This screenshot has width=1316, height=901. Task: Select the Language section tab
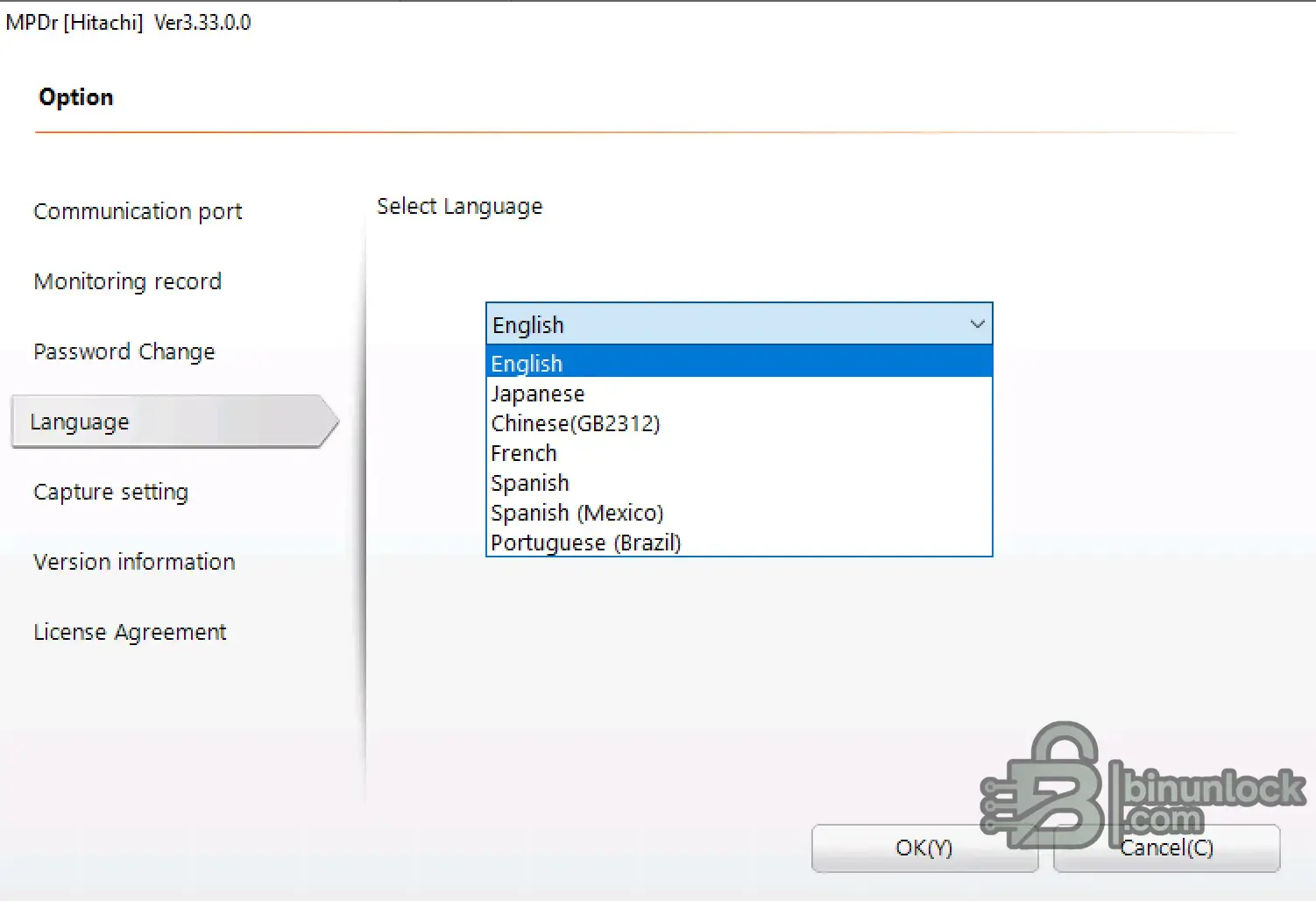174,422
